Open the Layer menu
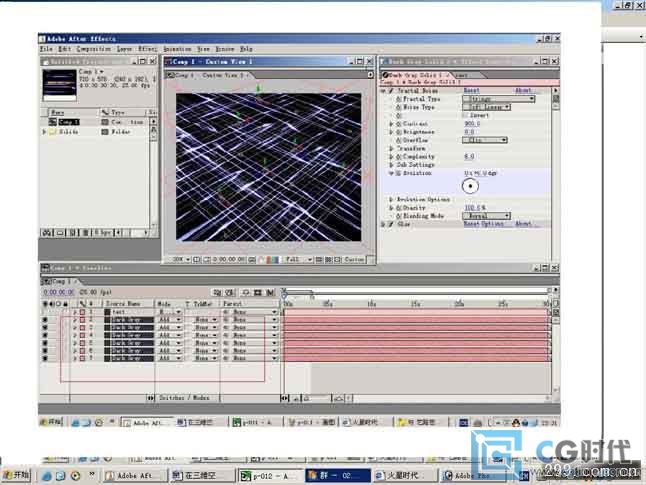Image resolution: width=646 pixels, height=485 pixels. 124,49
